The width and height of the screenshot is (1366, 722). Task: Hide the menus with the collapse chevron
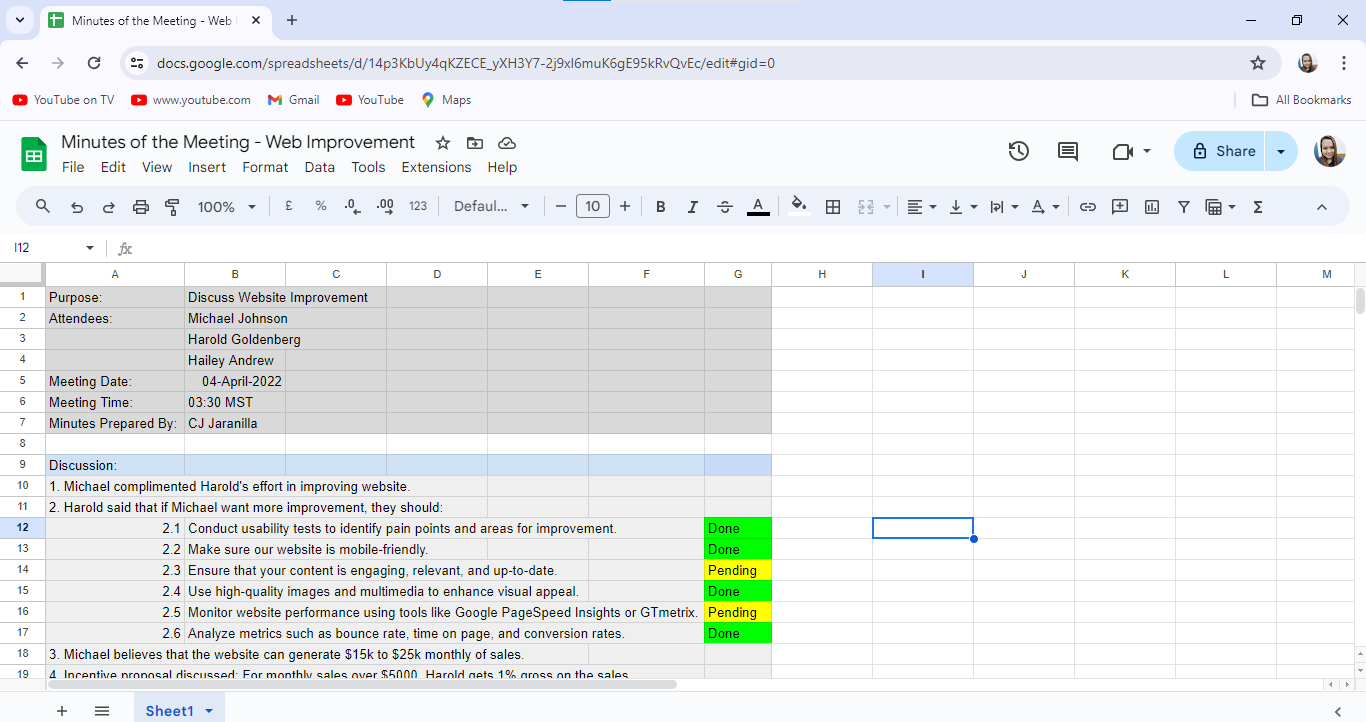(1322, 207)
